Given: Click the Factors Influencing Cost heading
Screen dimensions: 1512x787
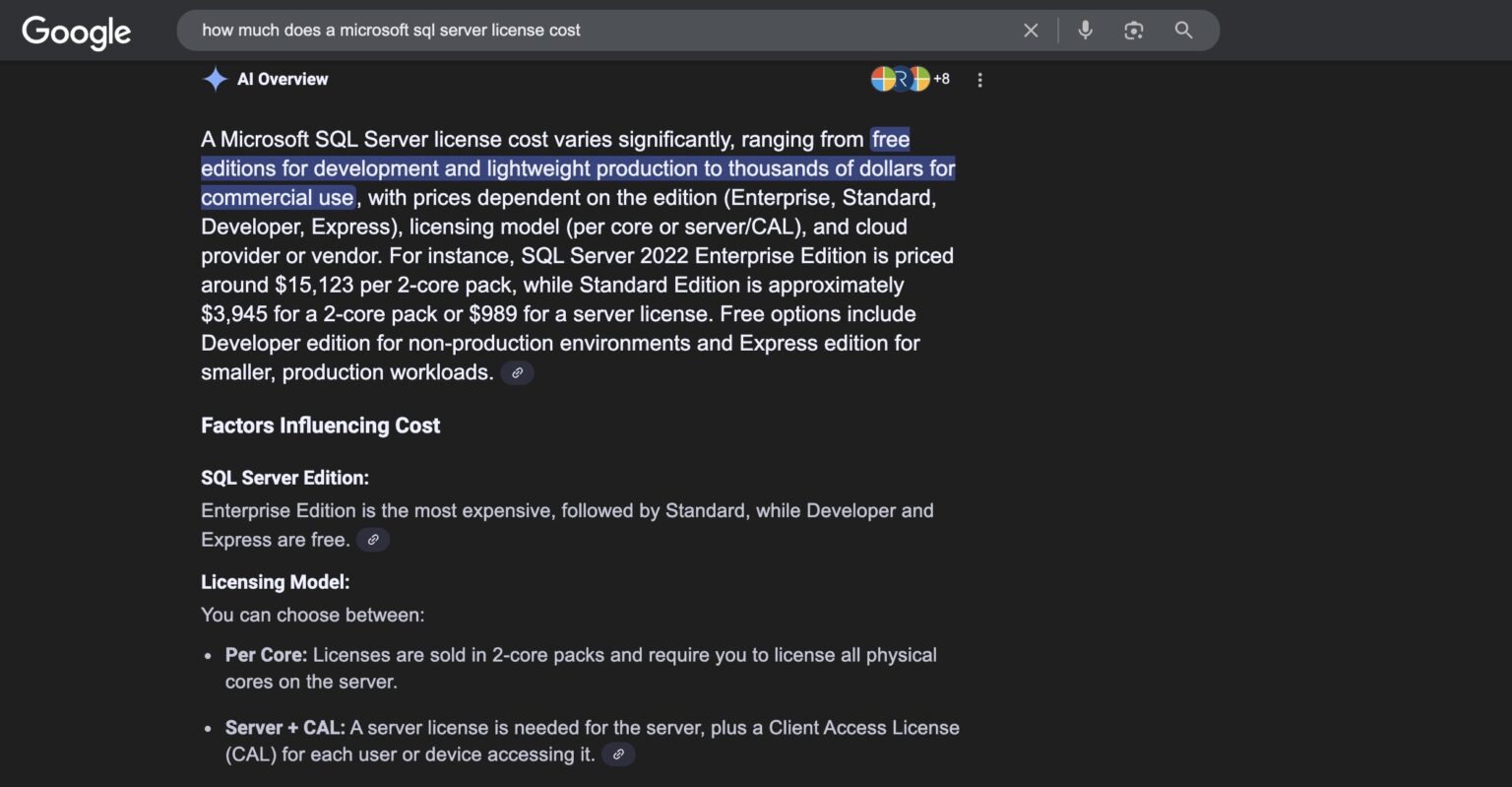Looking at the screenshot, I should point(321,426).
